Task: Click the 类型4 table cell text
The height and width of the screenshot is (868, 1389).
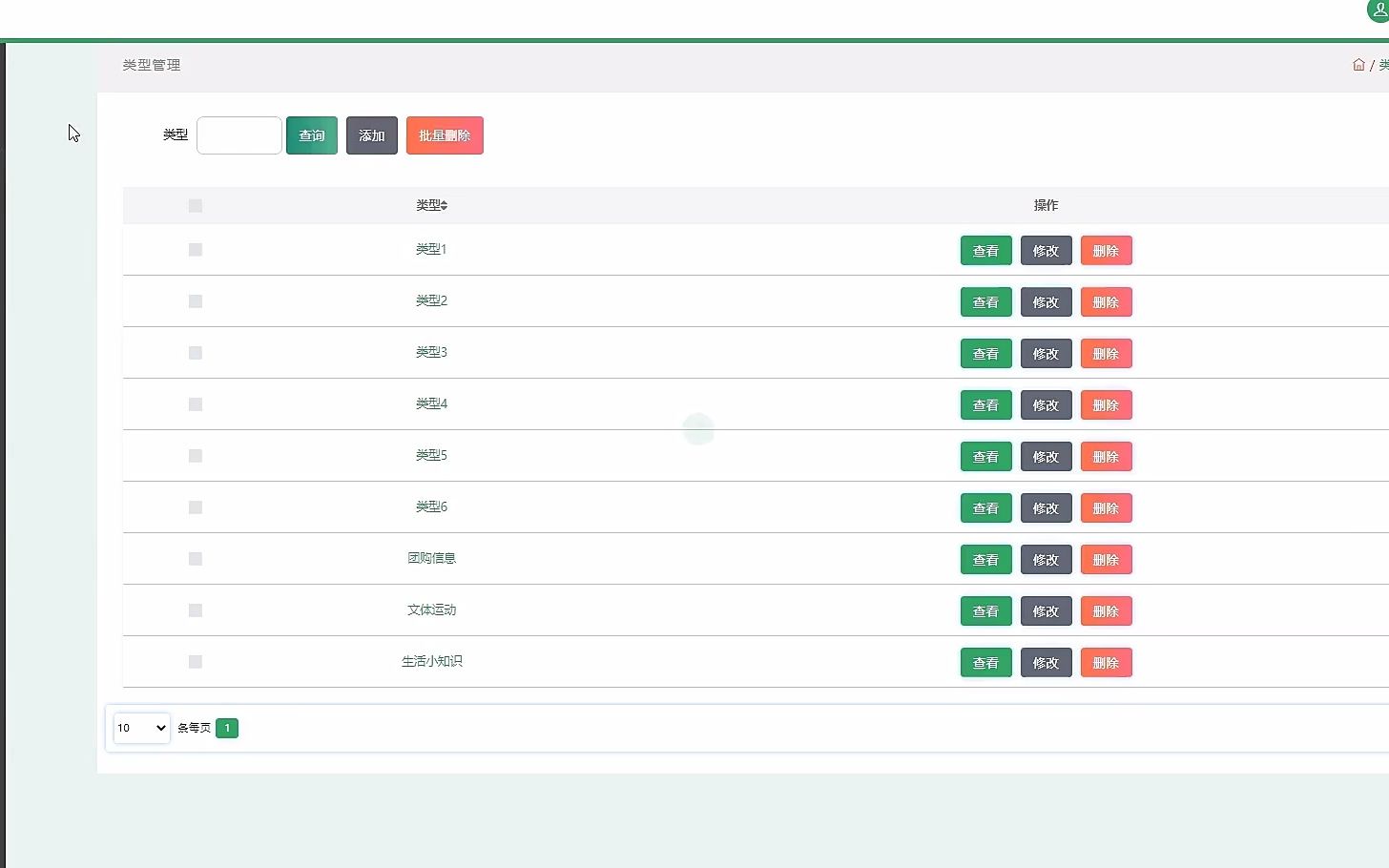Action: 431,403
